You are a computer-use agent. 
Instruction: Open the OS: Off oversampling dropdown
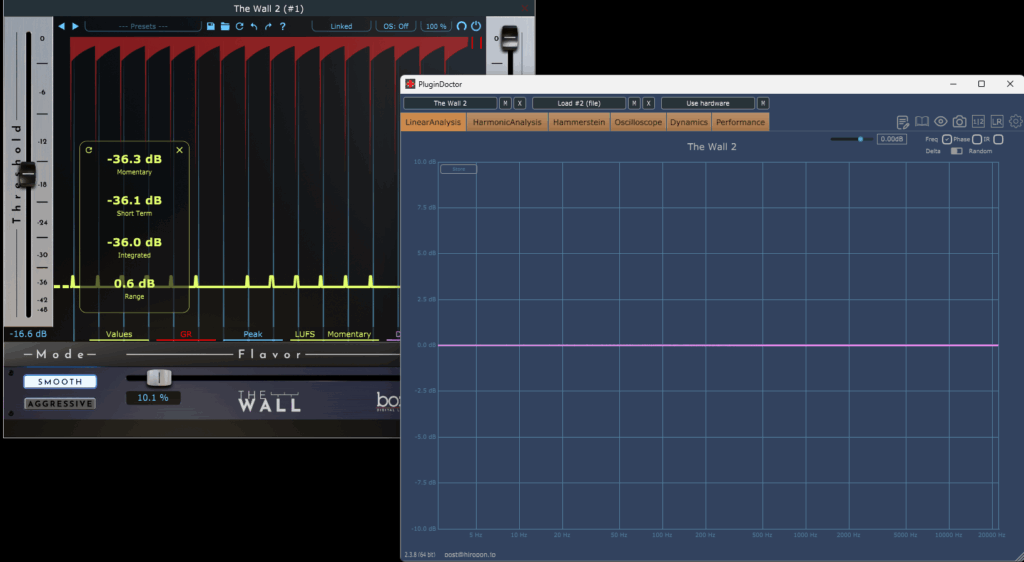[396, 26]
